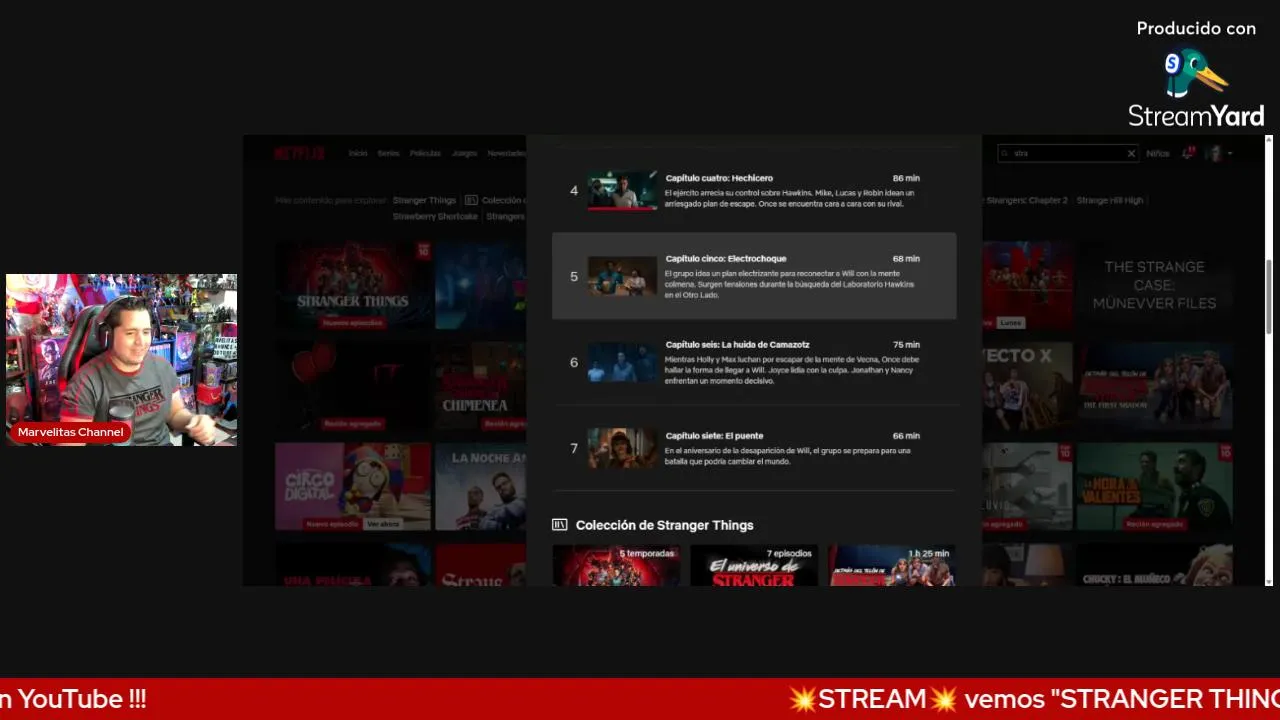Open La Hora de los Valientes poster
This screenshot has width=1280, height=720.
[x=1154, y=486]
